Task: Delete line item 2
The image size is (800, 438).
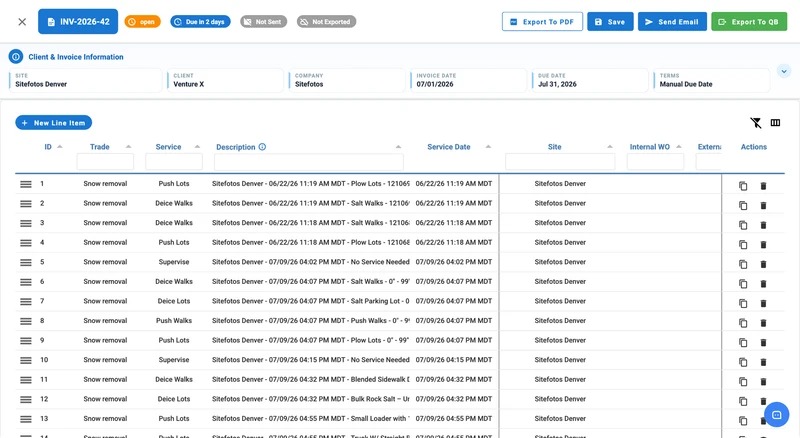Action: 763,205
